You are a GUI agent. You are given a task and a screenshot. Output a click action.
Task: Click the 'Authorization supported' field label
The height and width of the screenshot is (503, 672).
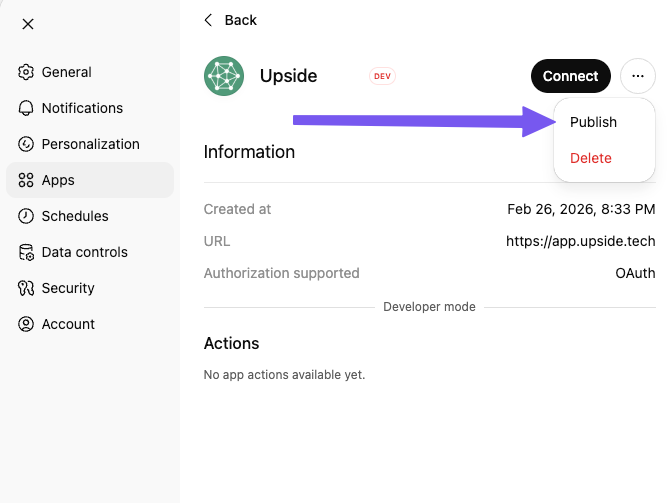tap(282, 273)
